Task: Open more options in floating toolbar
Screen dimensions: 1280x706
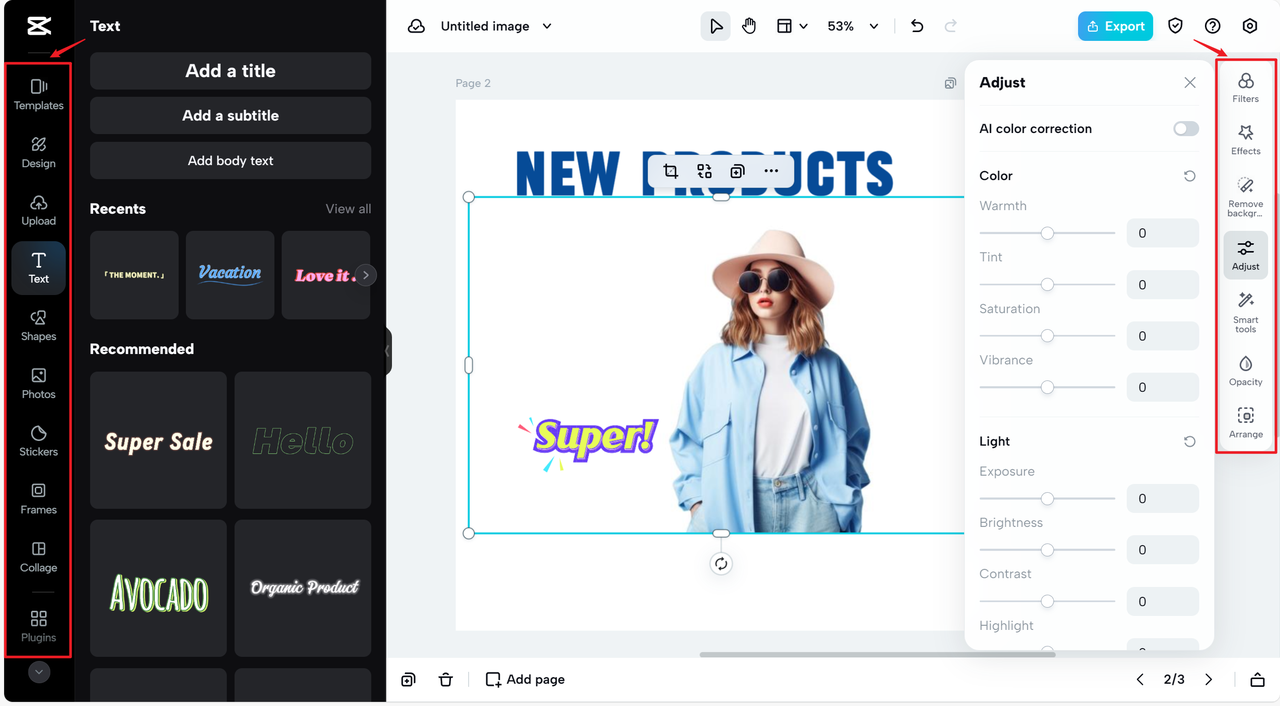Action: pyautogui.click(x=771, y=171)
